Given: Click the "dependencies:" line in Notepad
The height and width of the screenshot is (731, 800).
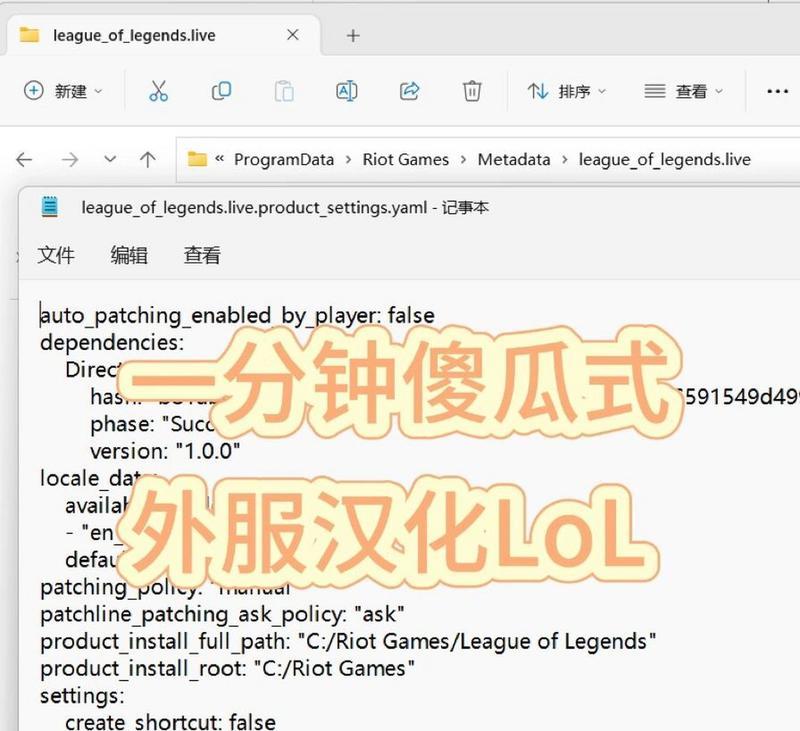Looking at the screenshot, I should (112, 342).
